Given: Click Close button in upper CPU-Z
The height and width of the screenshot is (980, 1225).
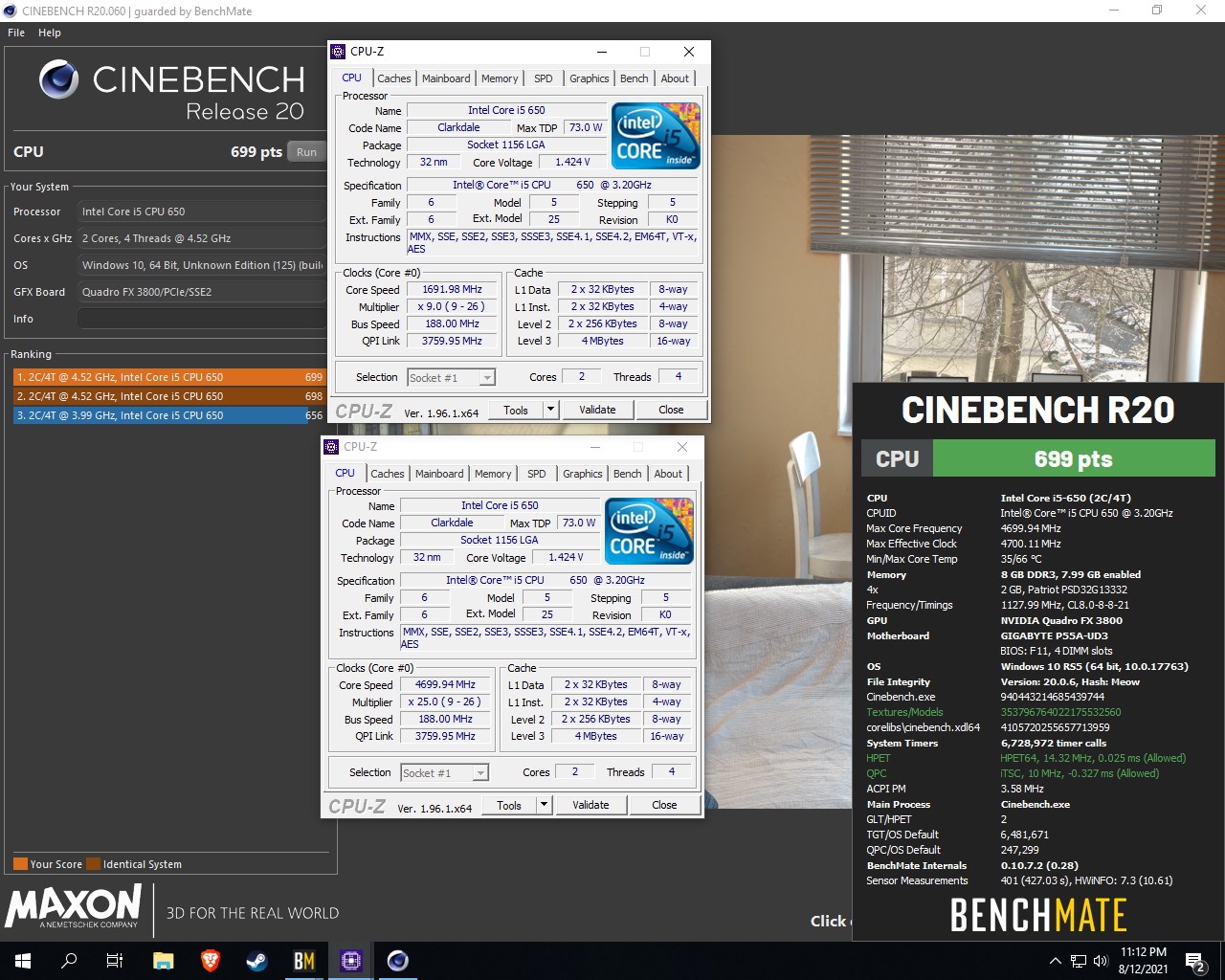Looking at the screenshot, I should [x=671, y=410].
